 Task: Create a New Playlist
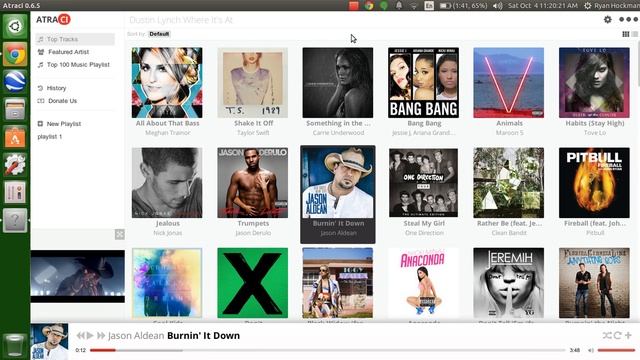click(60, 124)
